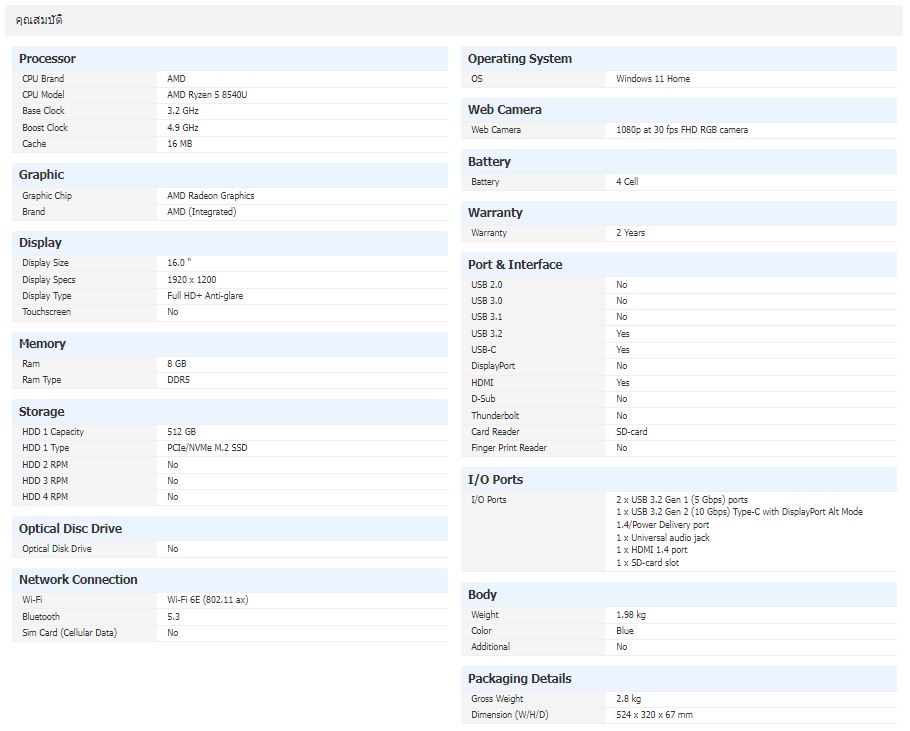Select the "4 Cell" battery value
Image resolution: width=910 pixels, height=731 pixels.
pos(627,182)
